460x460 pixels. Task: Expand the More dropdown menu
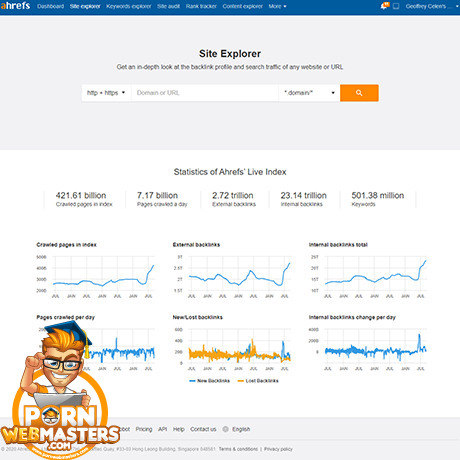(x=277, y=6)
